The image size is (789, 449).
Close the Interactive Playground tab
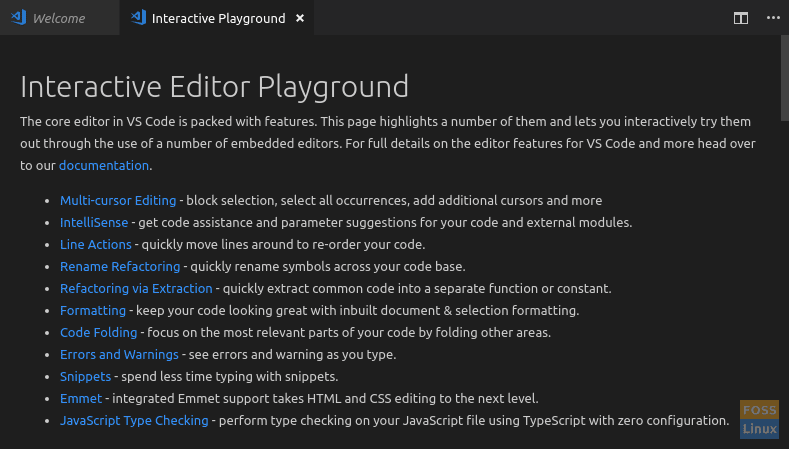[x=300, y=18]
